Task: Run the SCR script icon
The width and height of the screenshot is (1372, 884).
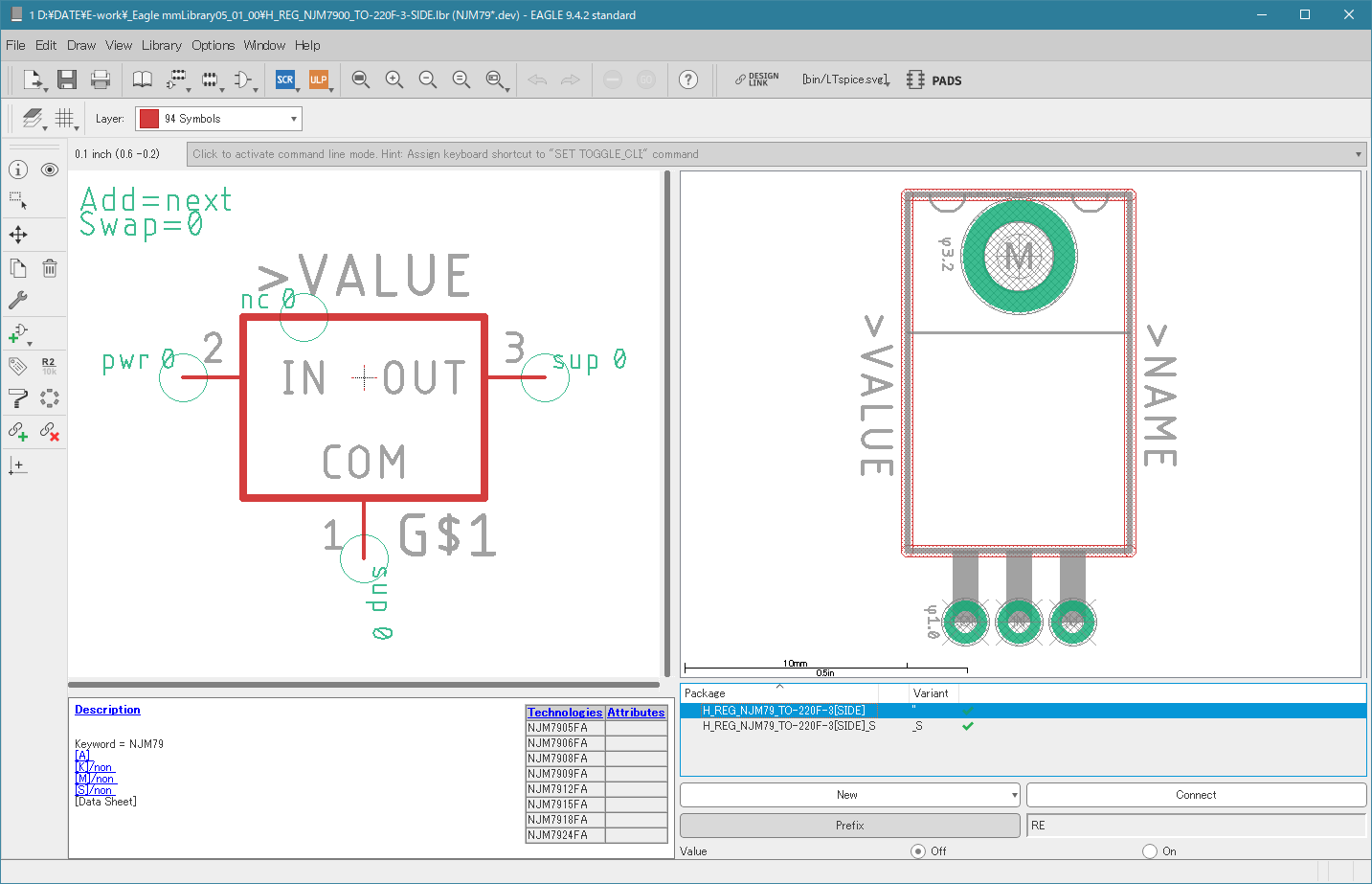Action: (285, 79)
